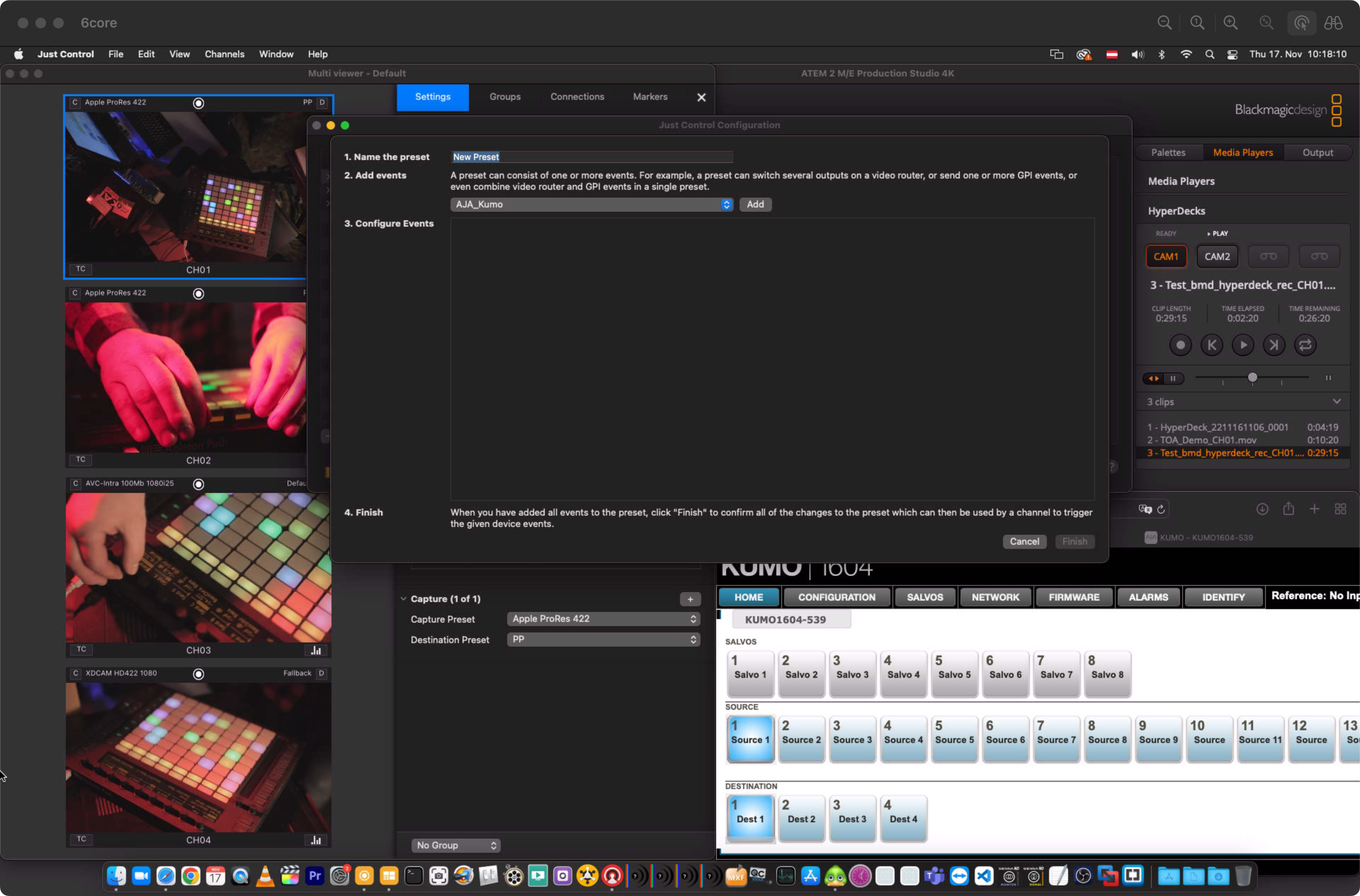Click the toolbar zoom out icon
This screenshot has width=1360, height=896.
click(1164, 23)
